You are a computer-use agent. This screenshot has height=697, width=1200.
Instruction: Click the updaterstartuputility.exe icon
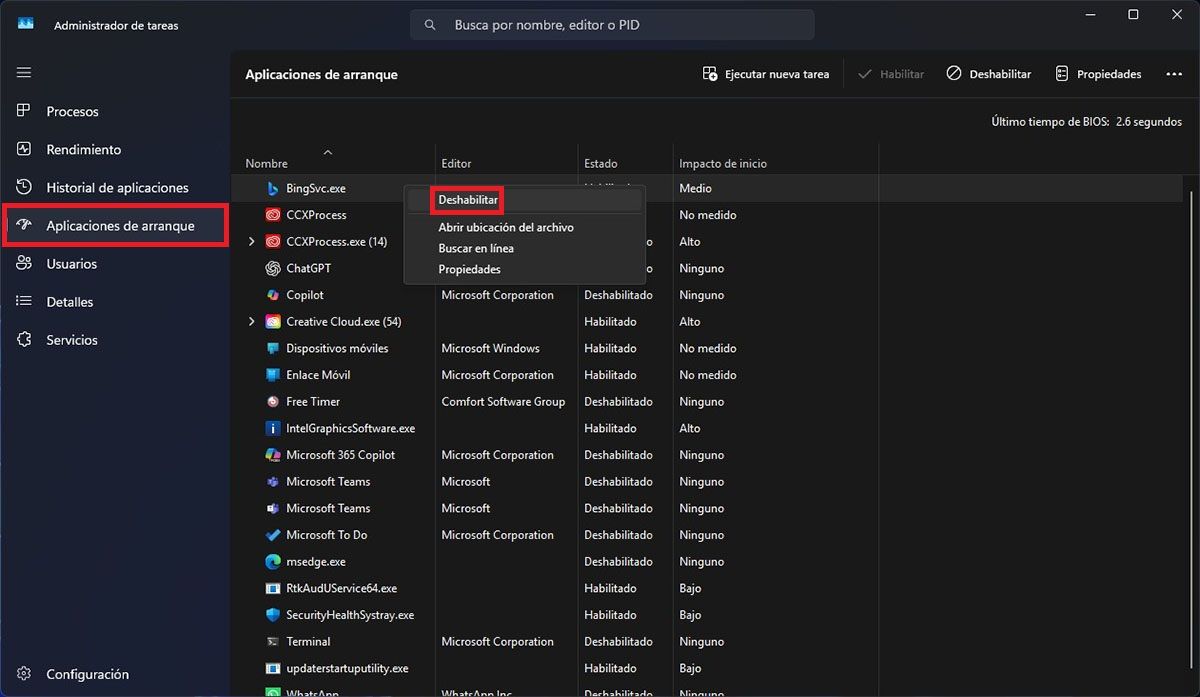[x=273, y=668]
